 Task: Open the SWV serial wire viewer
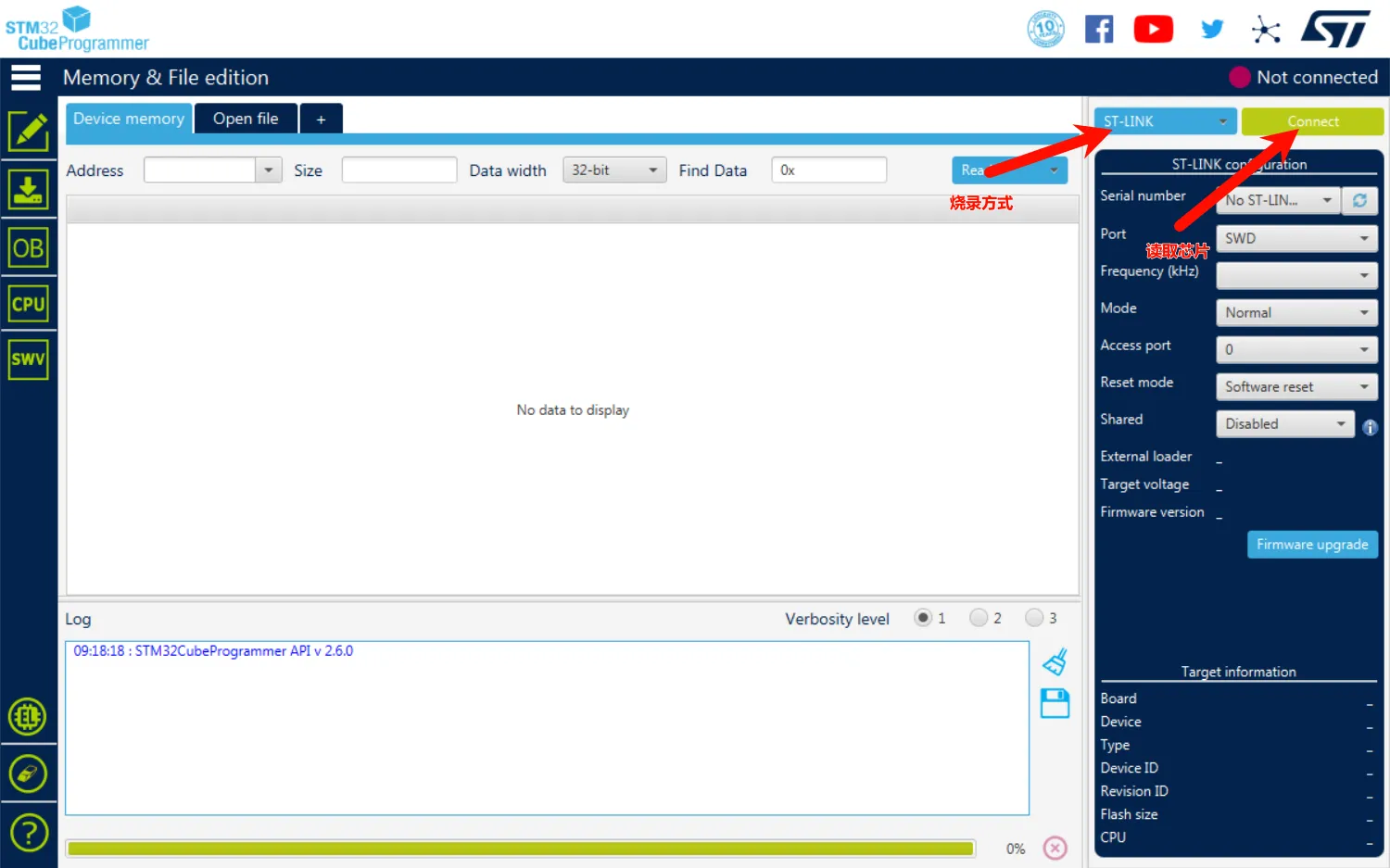[28, 359]
